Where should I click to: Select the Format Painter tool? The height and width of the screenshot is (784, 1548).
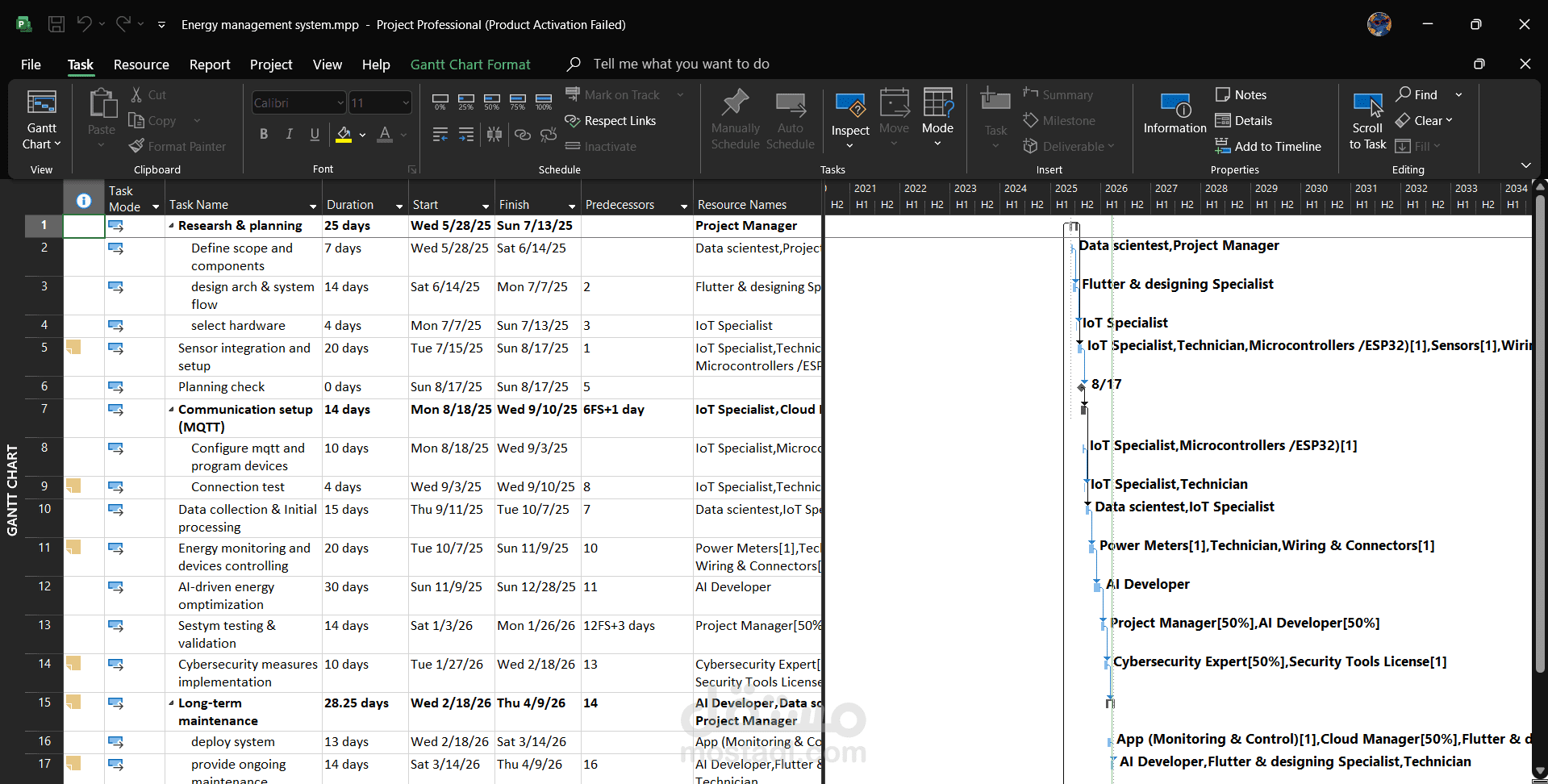pyautogui.click(x=178, y=146)
